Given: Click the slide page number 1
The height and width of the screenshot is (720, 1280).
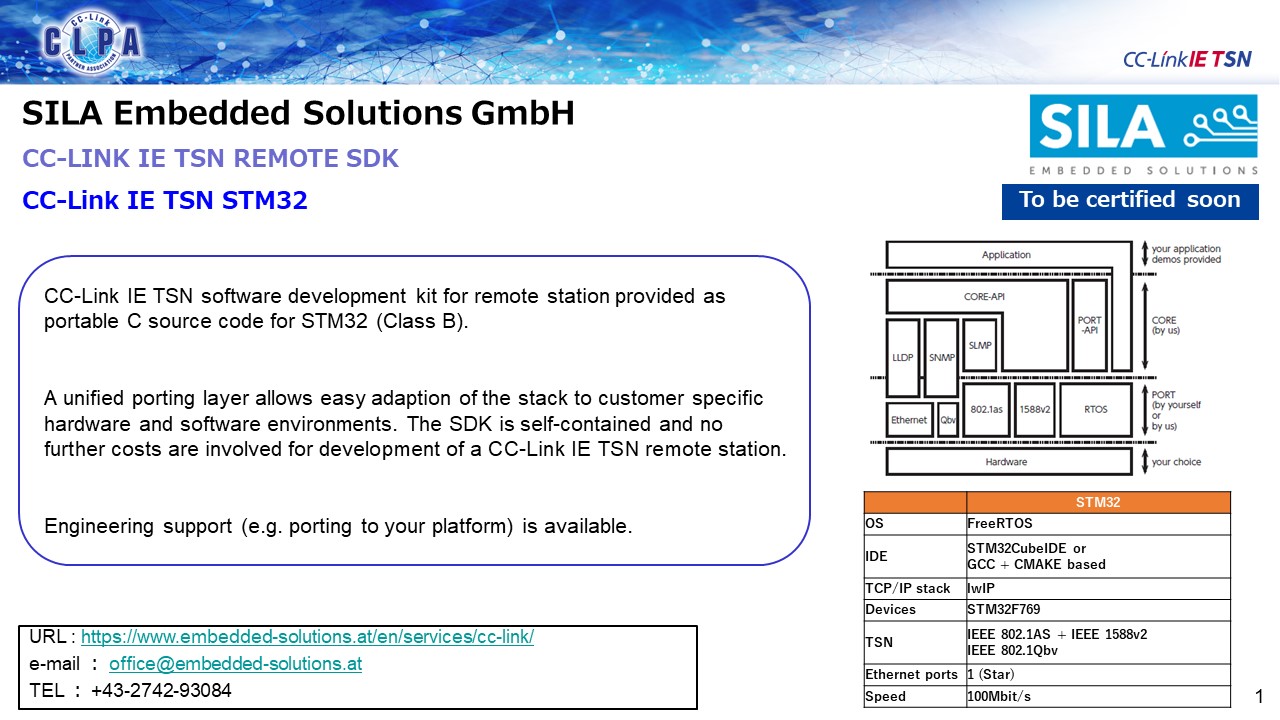Looking at the screenshot, I should pos(1260,696).
